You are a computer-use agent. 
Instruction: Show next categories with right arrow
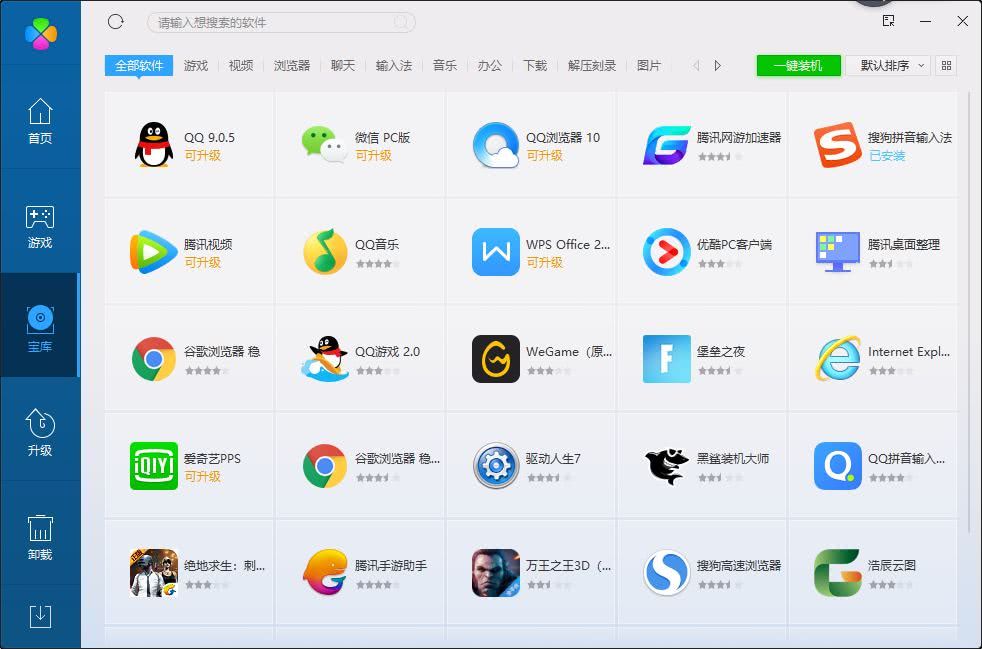pyautogui.click(x=718, y=65)
